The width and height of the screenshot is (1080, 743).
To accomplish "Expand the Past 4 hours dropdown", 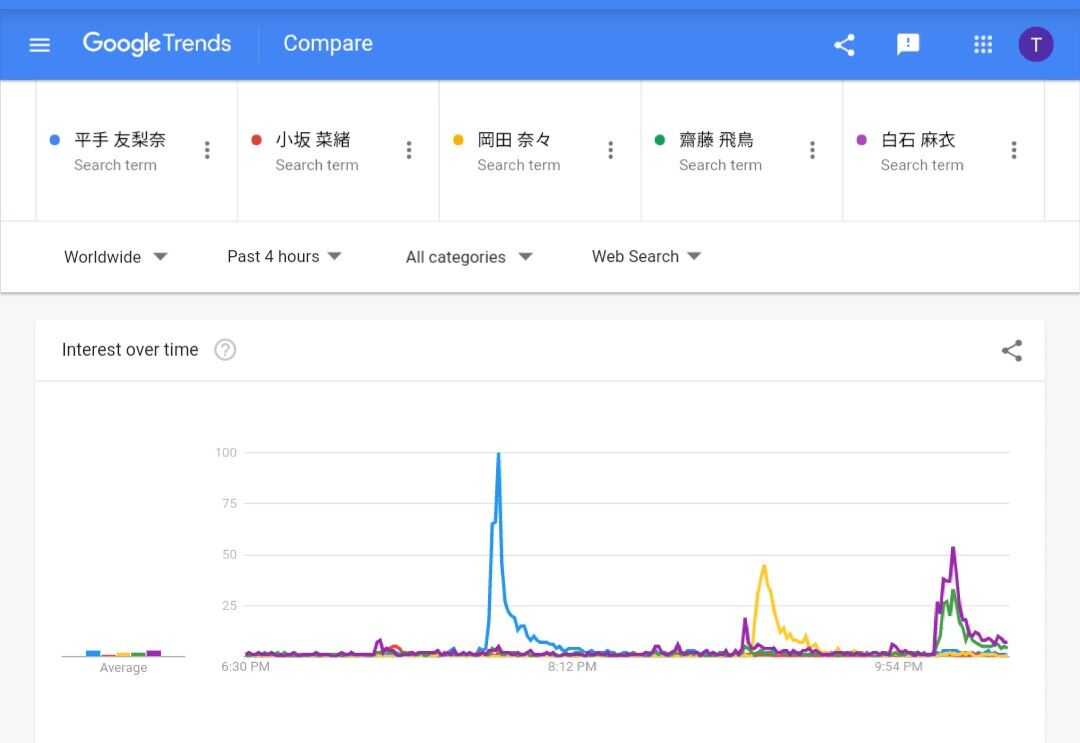I will pyautogui.click(x=284, y=256).
